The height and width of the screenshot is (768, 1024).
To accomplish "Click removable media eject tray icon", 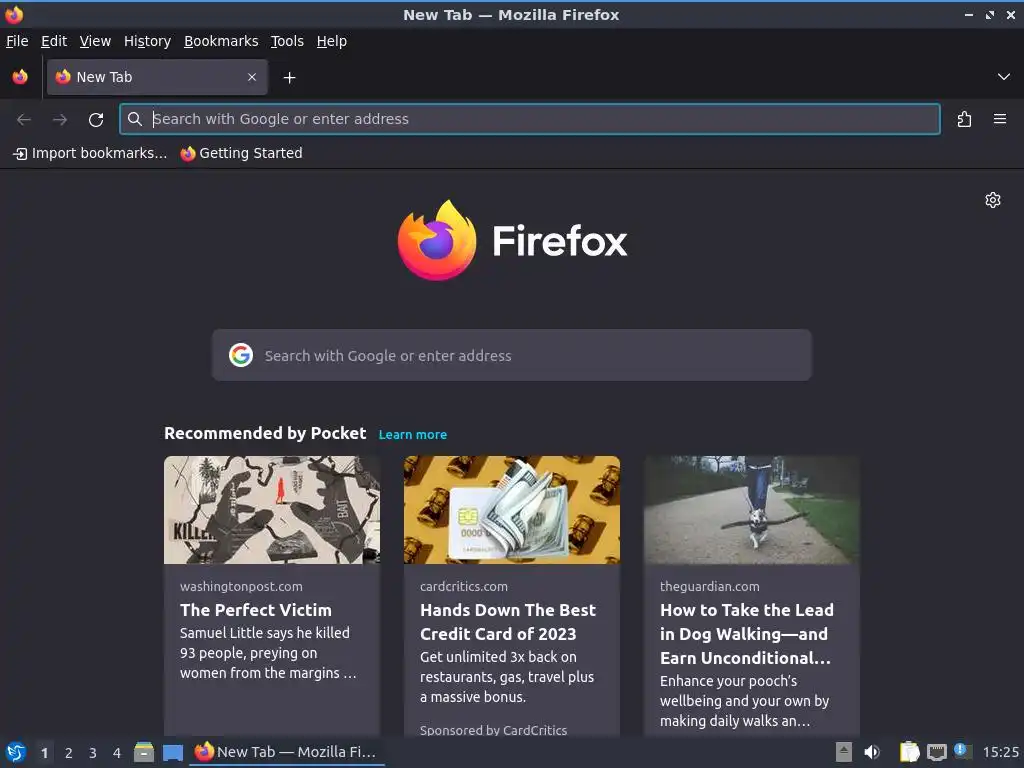I will click(x=844, y=752).
